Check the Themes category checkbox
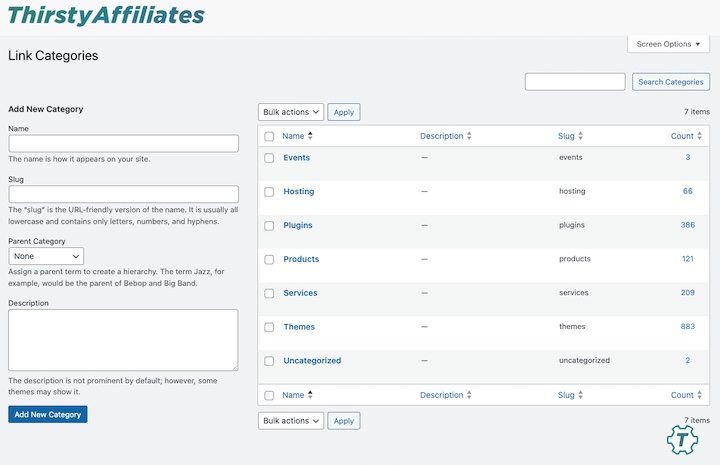This screenshot has height=465, width=720. (x=269, y=327)
